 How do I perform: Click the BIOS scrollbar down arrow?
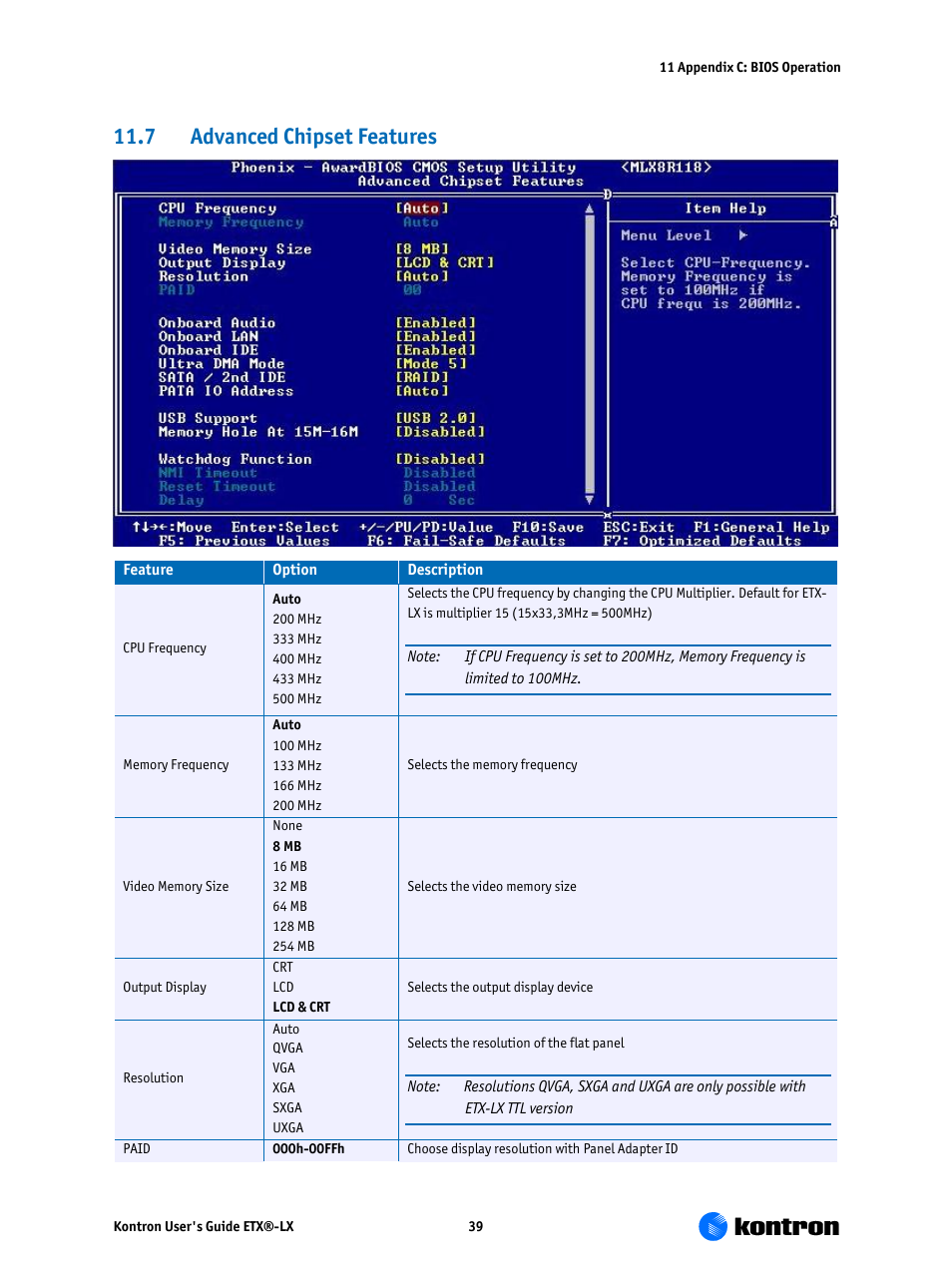(590, 500)
